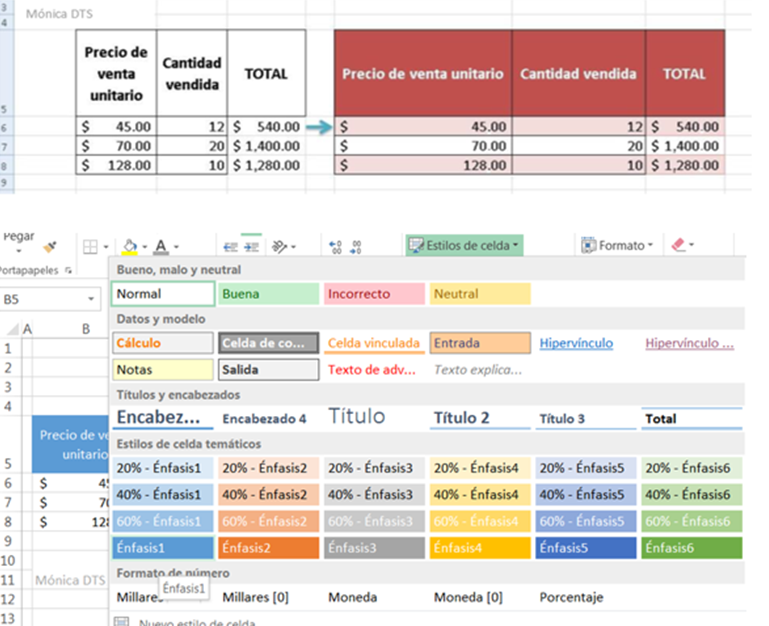
Task: Apply the 40% - Énfasis2 style
Action: tap(269, 495)
